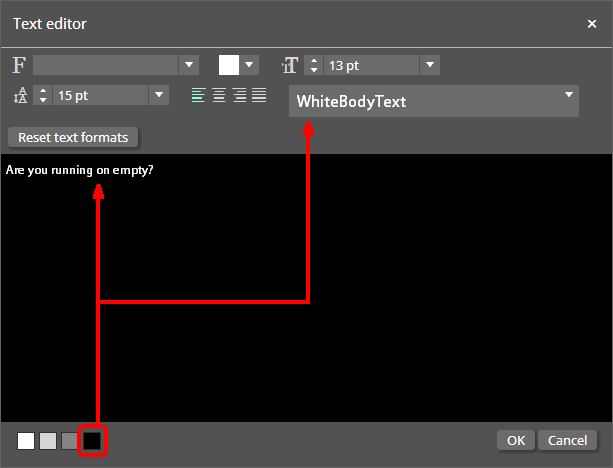
Task: Click the text 'Are you running on empty?'
Action: tap(80, 170)
